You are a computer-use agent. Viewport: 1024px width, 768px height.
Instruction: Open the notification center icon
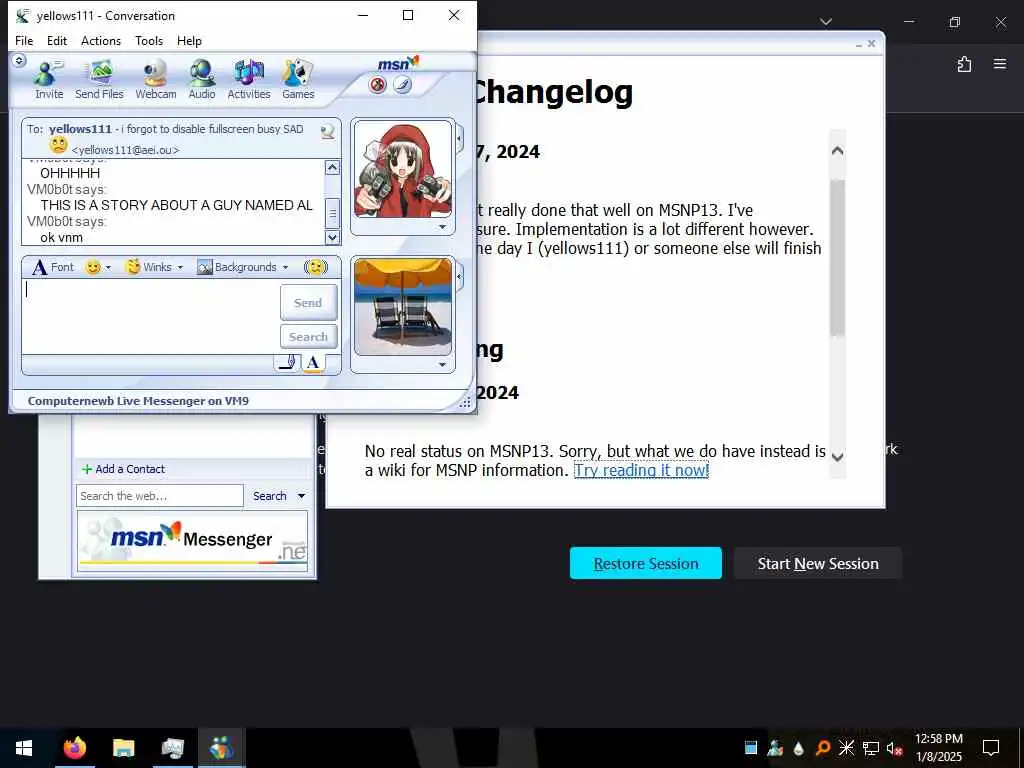(x=991, y=748)
